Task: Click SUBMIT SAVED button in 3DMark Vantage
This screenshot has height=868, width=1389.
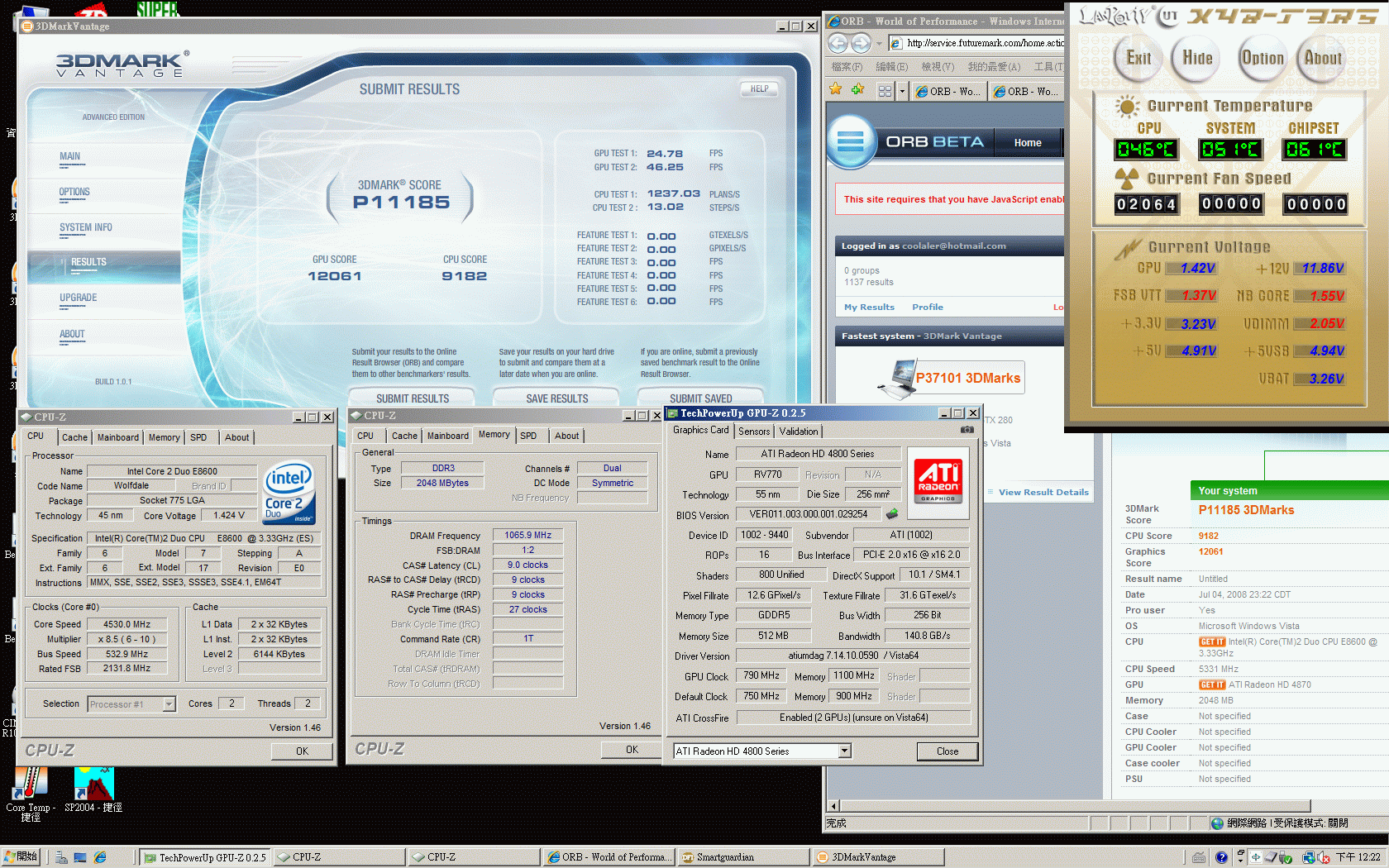Action: 701,398
